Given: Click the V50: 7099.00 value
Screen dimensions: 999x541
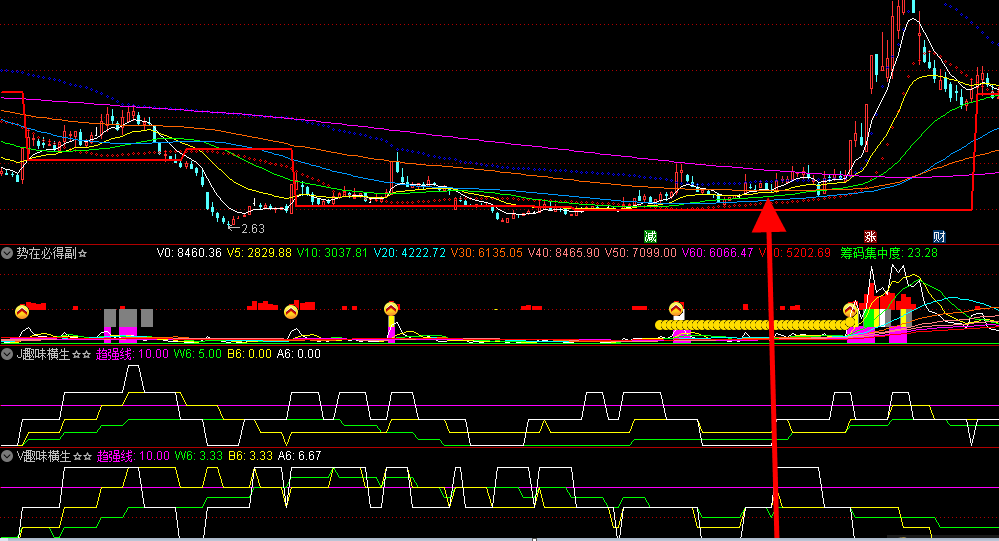Looking at the screenshot, I should click(641, 253).
